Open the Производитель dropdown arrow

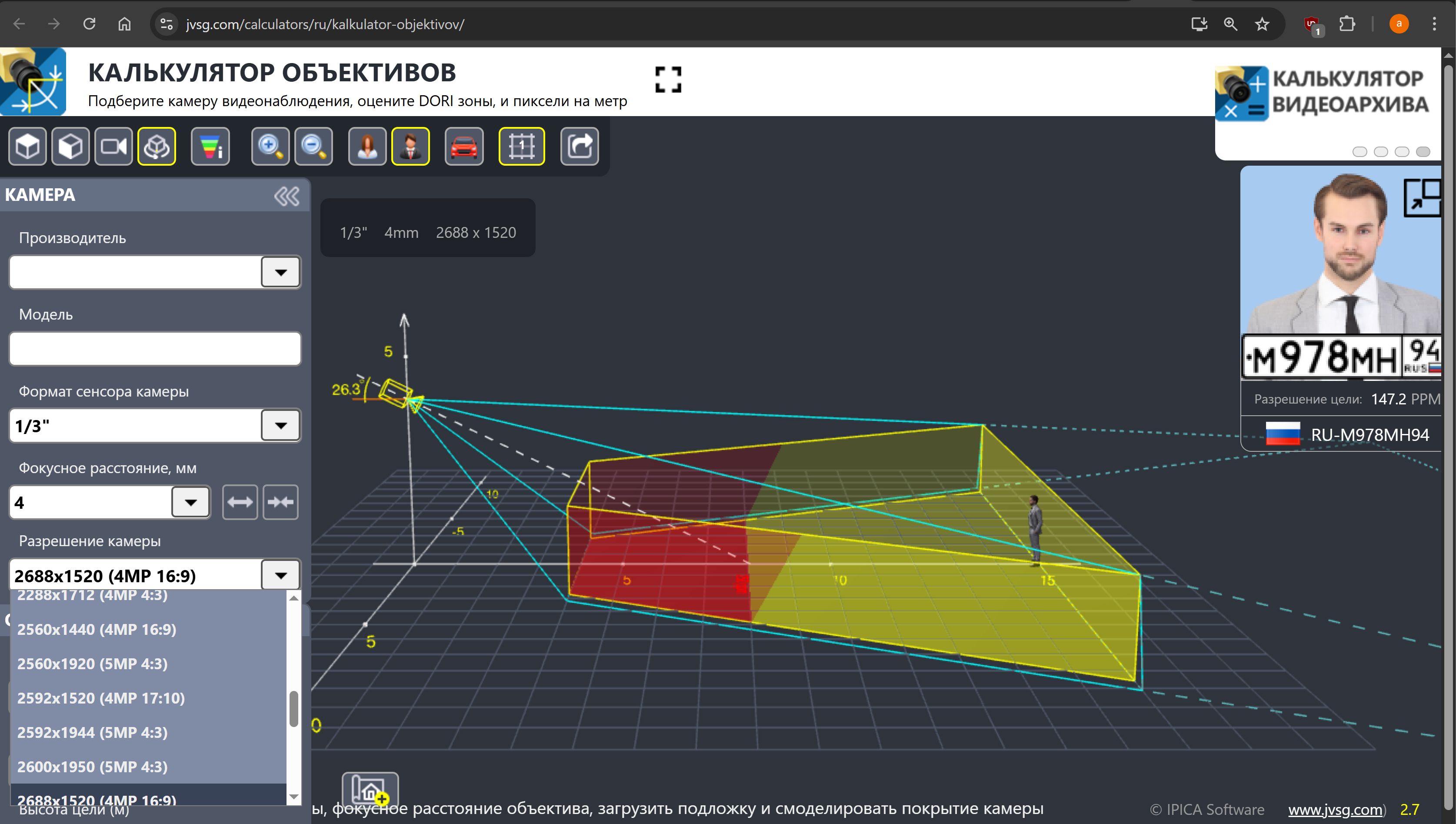point(280,272)
